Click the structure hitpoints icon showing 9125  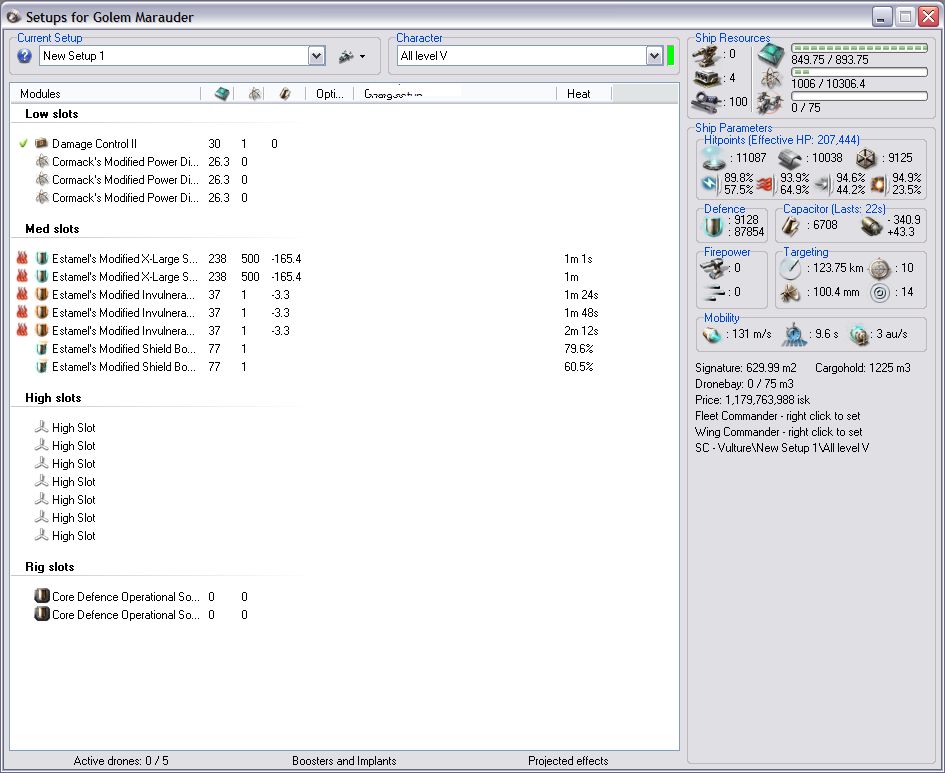(867, 158)
